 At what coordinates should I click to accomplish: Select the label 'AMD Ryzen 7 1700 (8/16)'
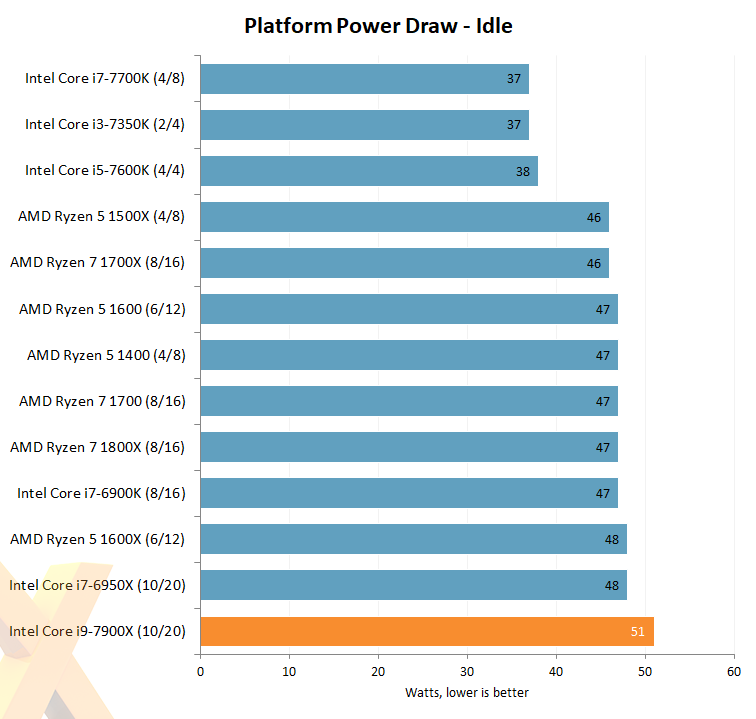pyautogui.click(x=102, y=401)
